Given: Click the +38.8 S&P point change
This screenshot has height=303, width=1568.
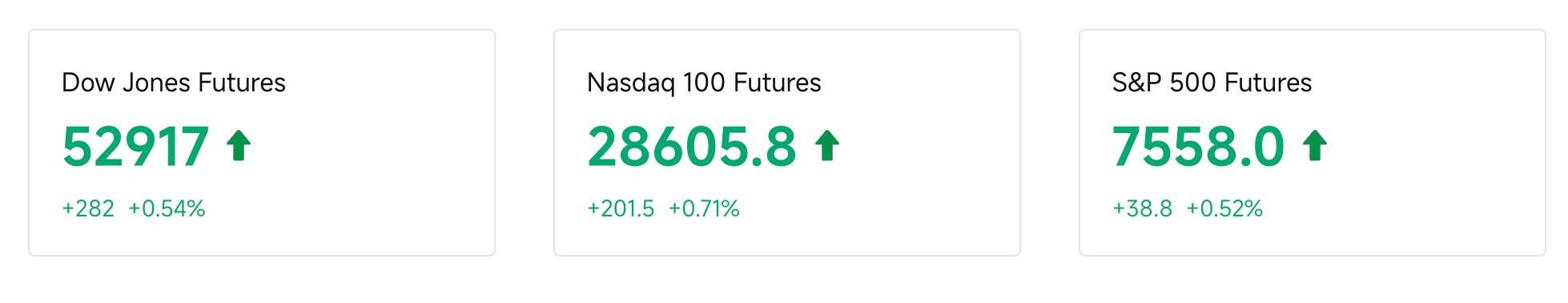Looking at the screenshot, I should pos(1142,208).
